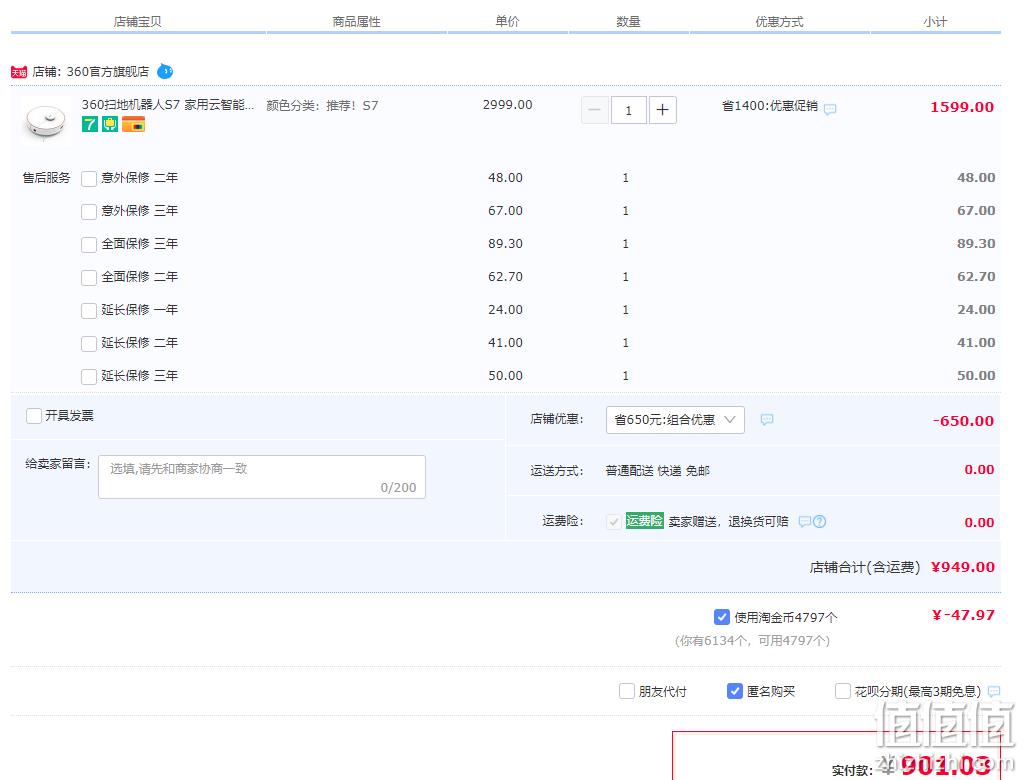Screen dimensions: 1024x780
Task: Check the 意外保修 三年 warranty option
Action: [x=89, y=212]
